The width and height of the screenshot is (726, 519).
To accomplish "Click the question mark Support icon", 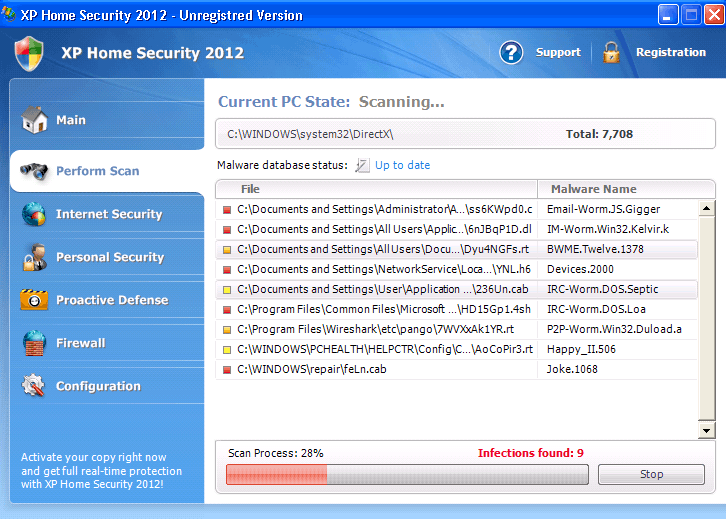I will click(512, 52).
